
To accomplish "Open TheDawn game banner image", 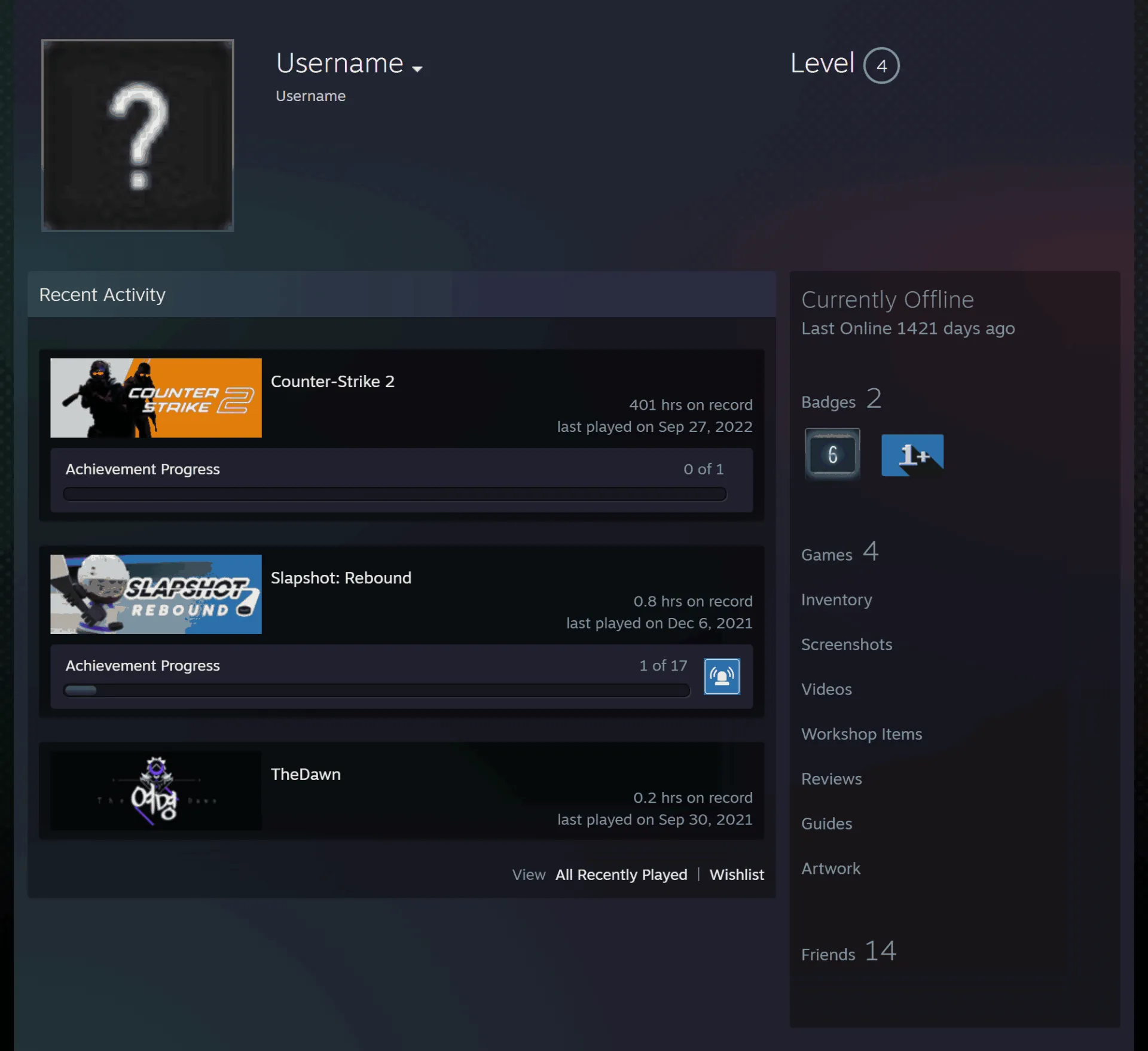I will 156,790.
